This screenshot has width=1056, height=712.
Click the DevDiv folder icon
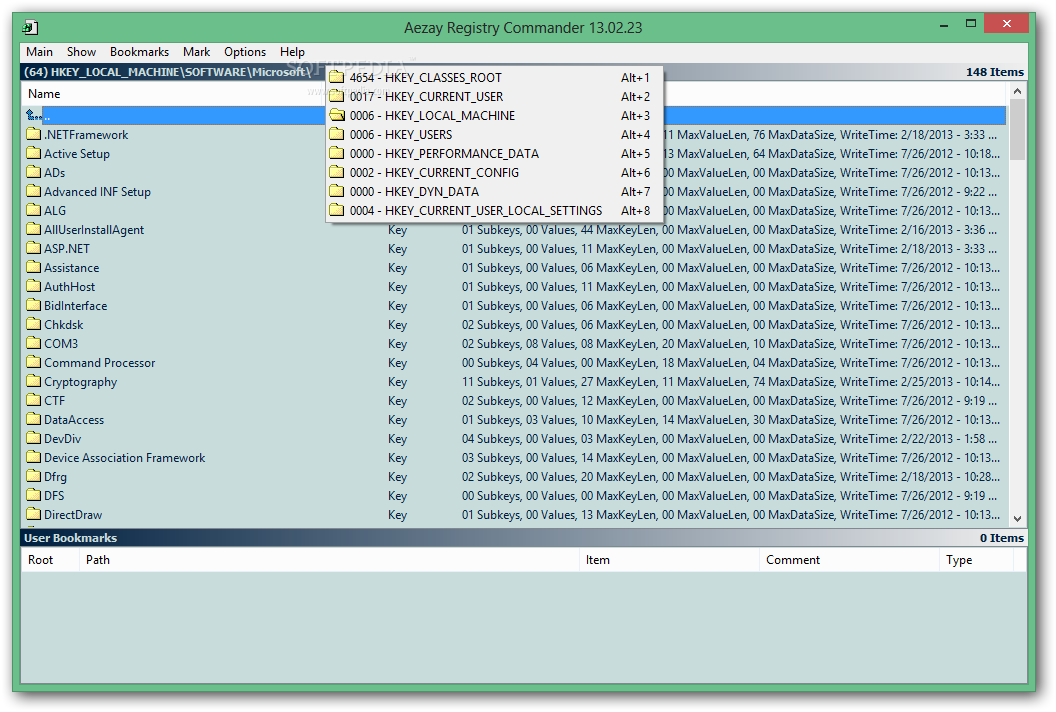pyautogui.click(x=34, y=438)
